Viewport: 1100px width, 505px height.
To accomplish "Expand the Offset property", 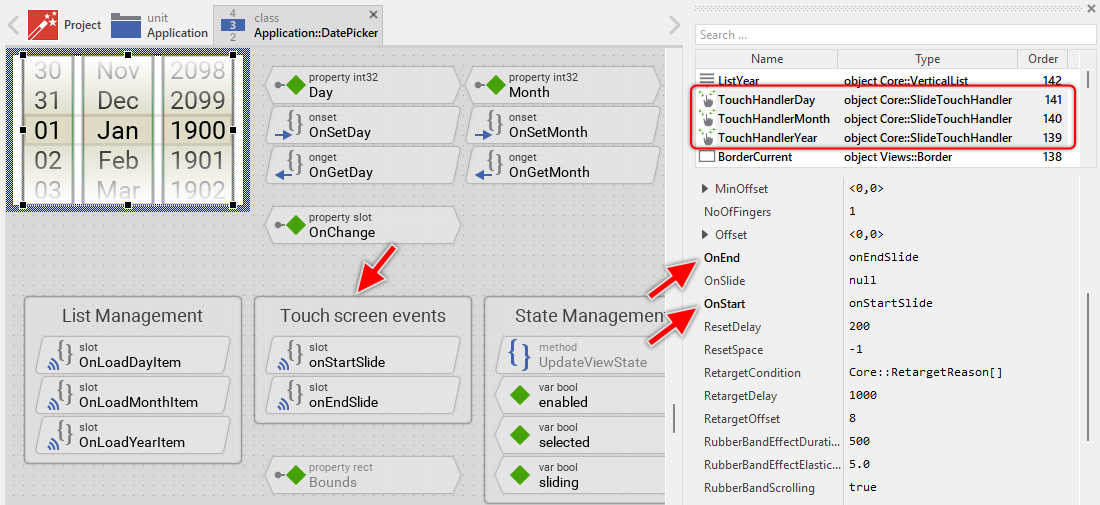I will 706,235.
